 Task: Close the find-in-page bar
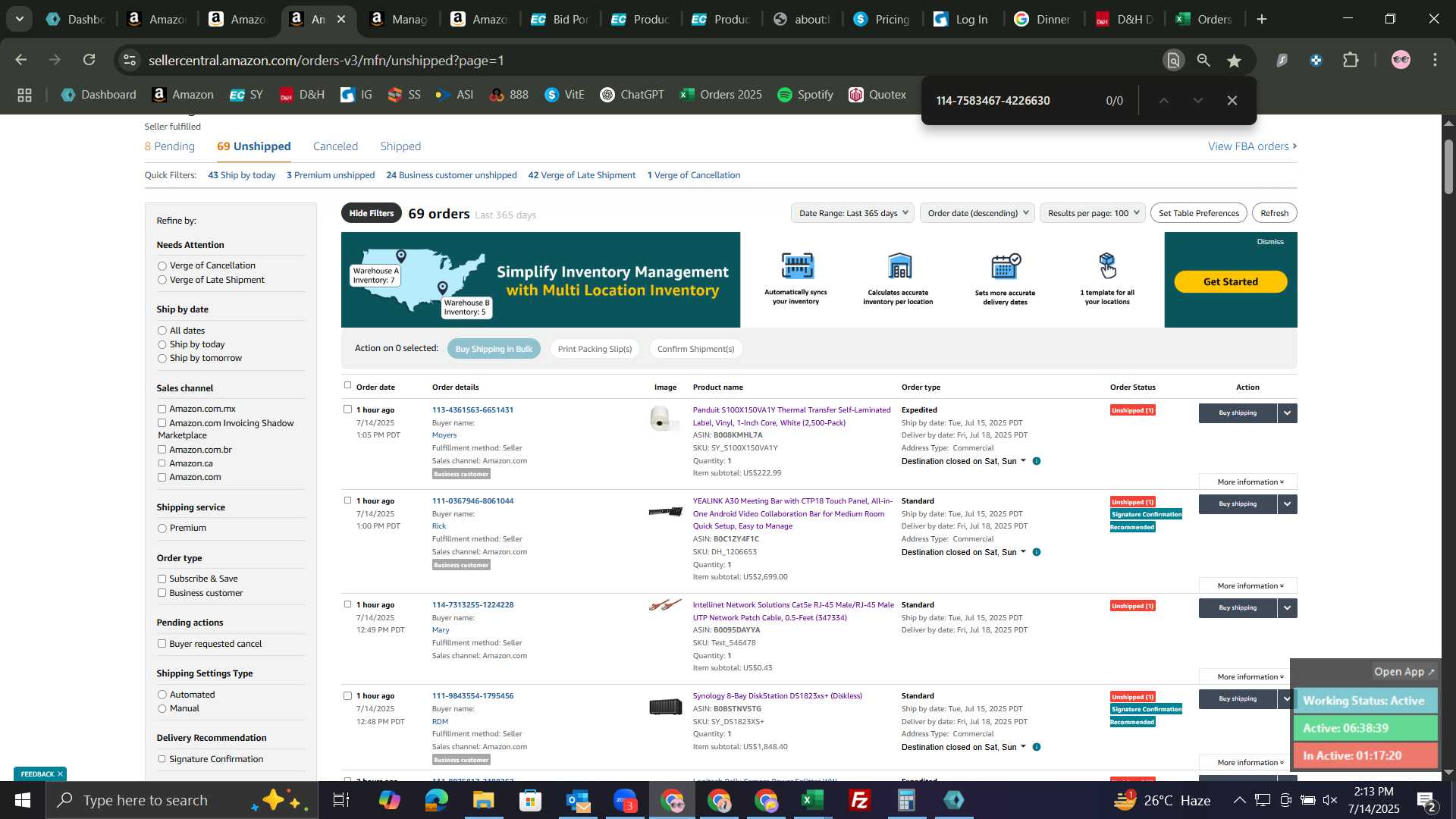pyautogui.click(x=1232, y=100)
